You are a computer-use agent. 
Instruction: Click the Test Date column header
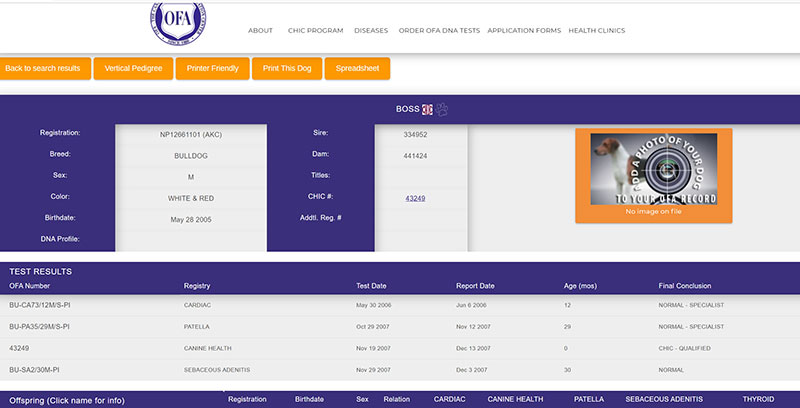tap(371, 286)
